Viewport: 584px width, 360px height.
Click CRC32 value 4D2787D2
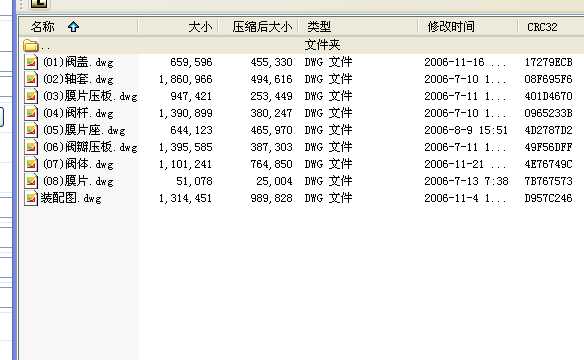click(x=548, y=130)
